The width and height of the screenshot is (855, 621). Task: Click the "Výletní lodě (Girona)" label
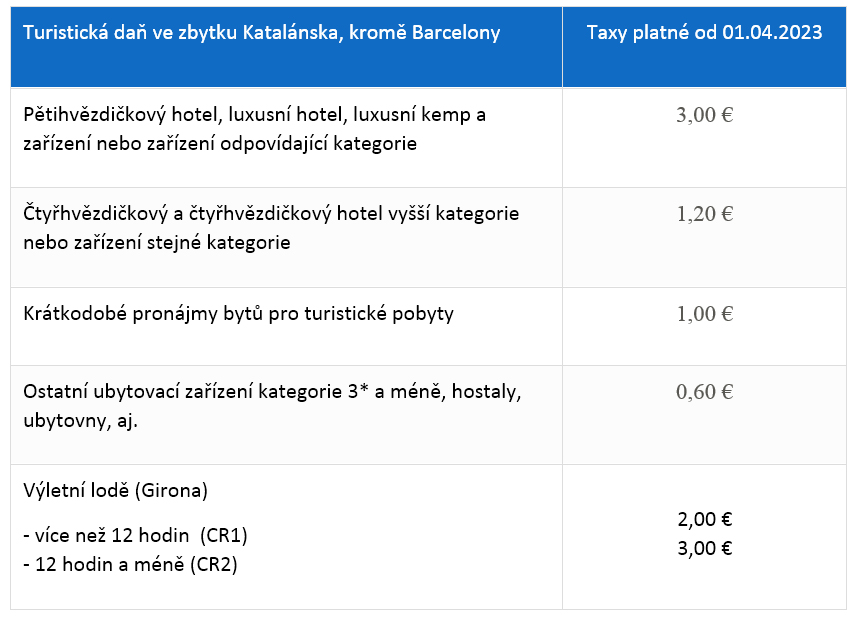pyautogui.click(x=115, y=492)
